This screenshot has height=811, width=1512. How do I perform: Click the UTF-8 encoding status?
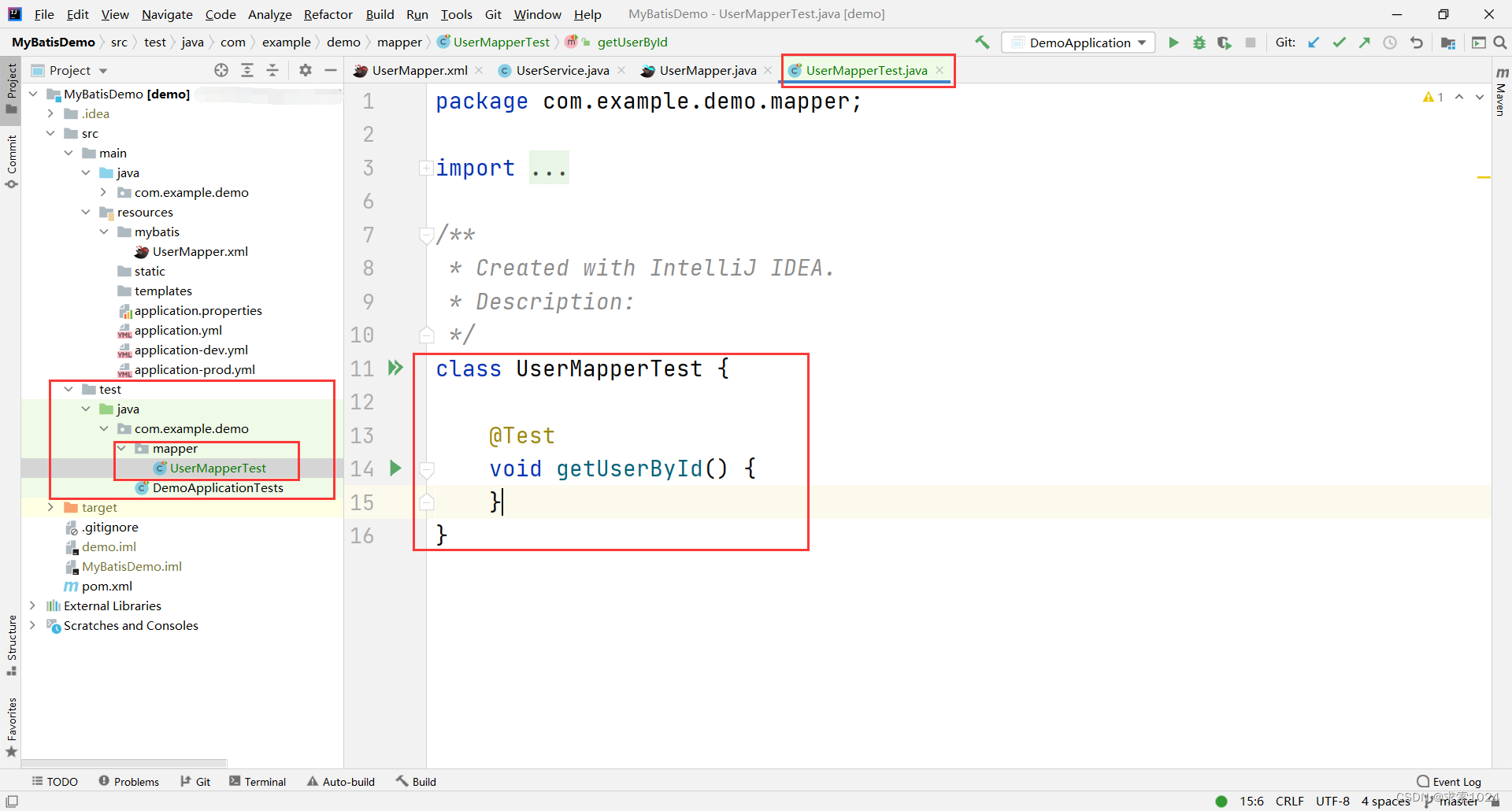(1332, 802)
